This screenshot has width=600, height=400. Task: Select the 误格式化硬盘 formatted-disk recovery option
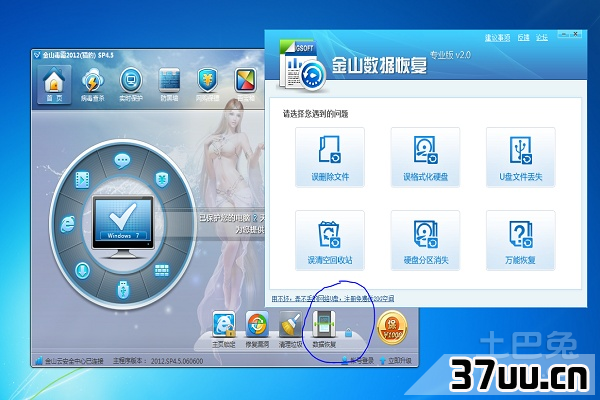point(425,157)
